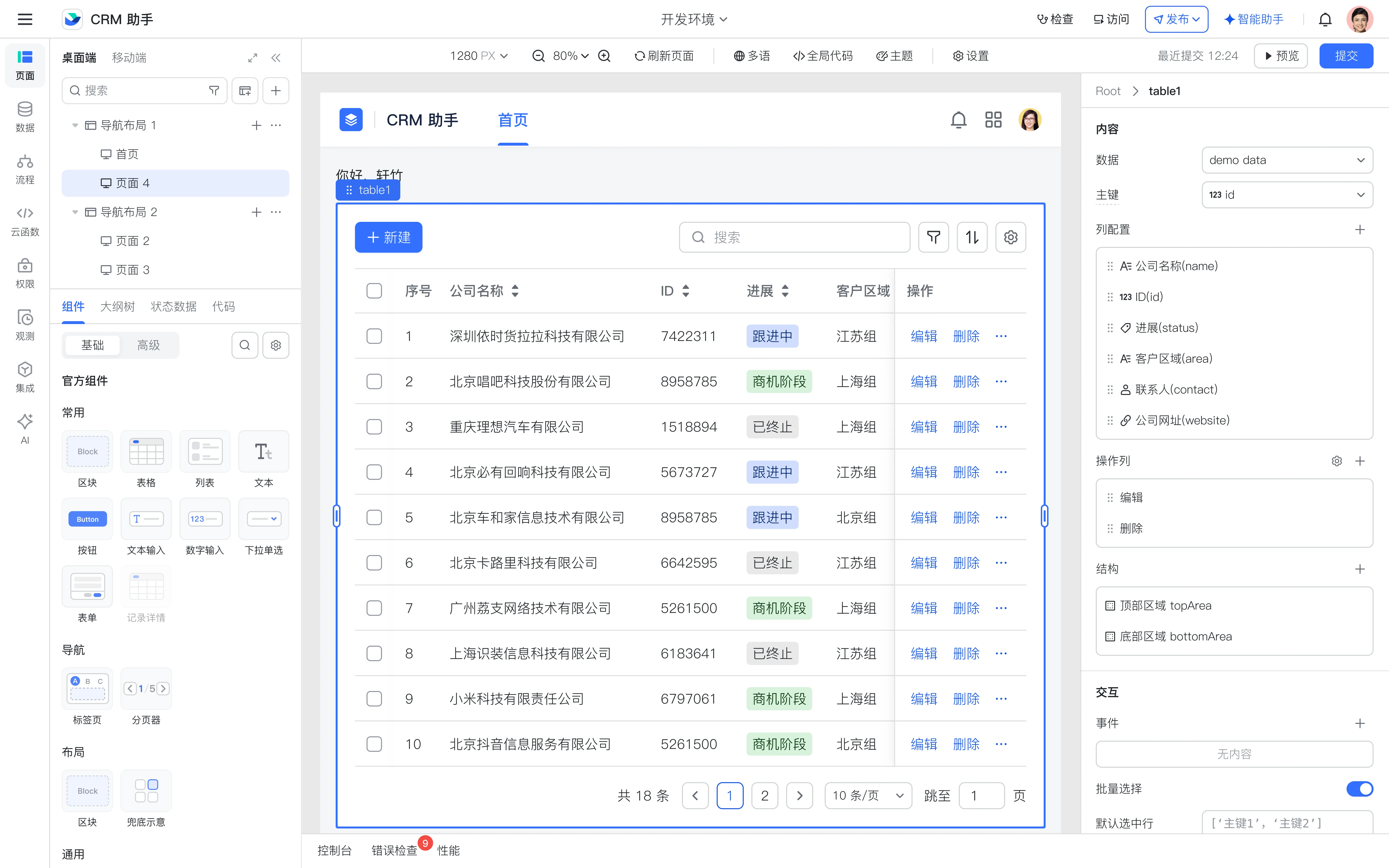
Task: Check the select-all checkbox in table header
Action: tap(374, 291)
